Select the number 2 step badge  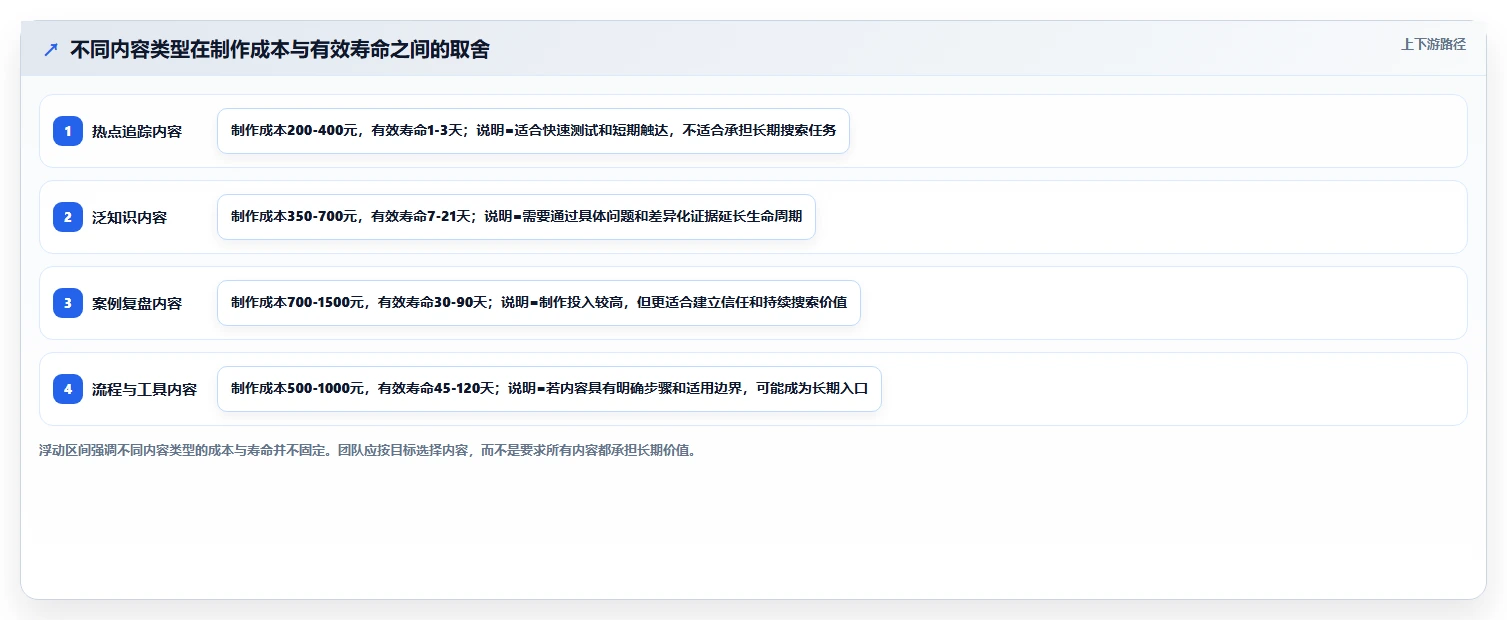pos(68,217)
